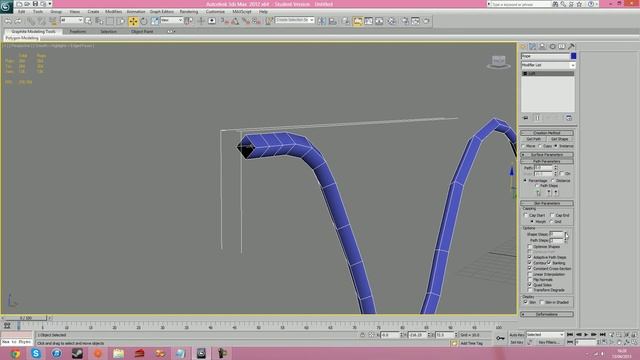The image size is (640, 360).
Task: Click the Get Shape button
Action: click(560, 139)
